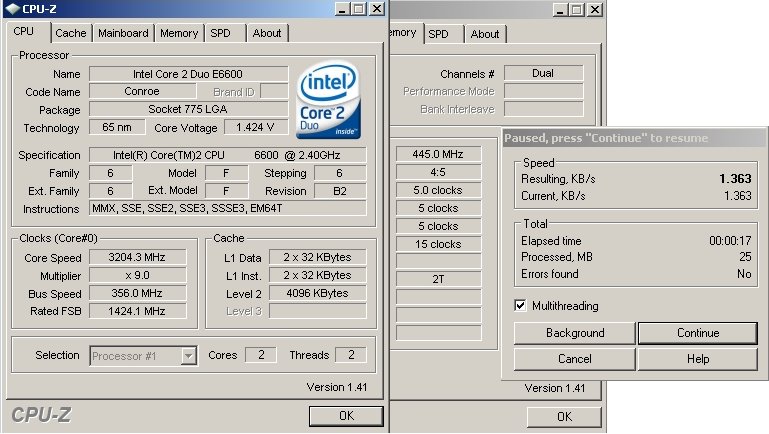Click the Multiplier value 'x 9.0'
Screen dimensions: 769x434
(x=137, y=275)
